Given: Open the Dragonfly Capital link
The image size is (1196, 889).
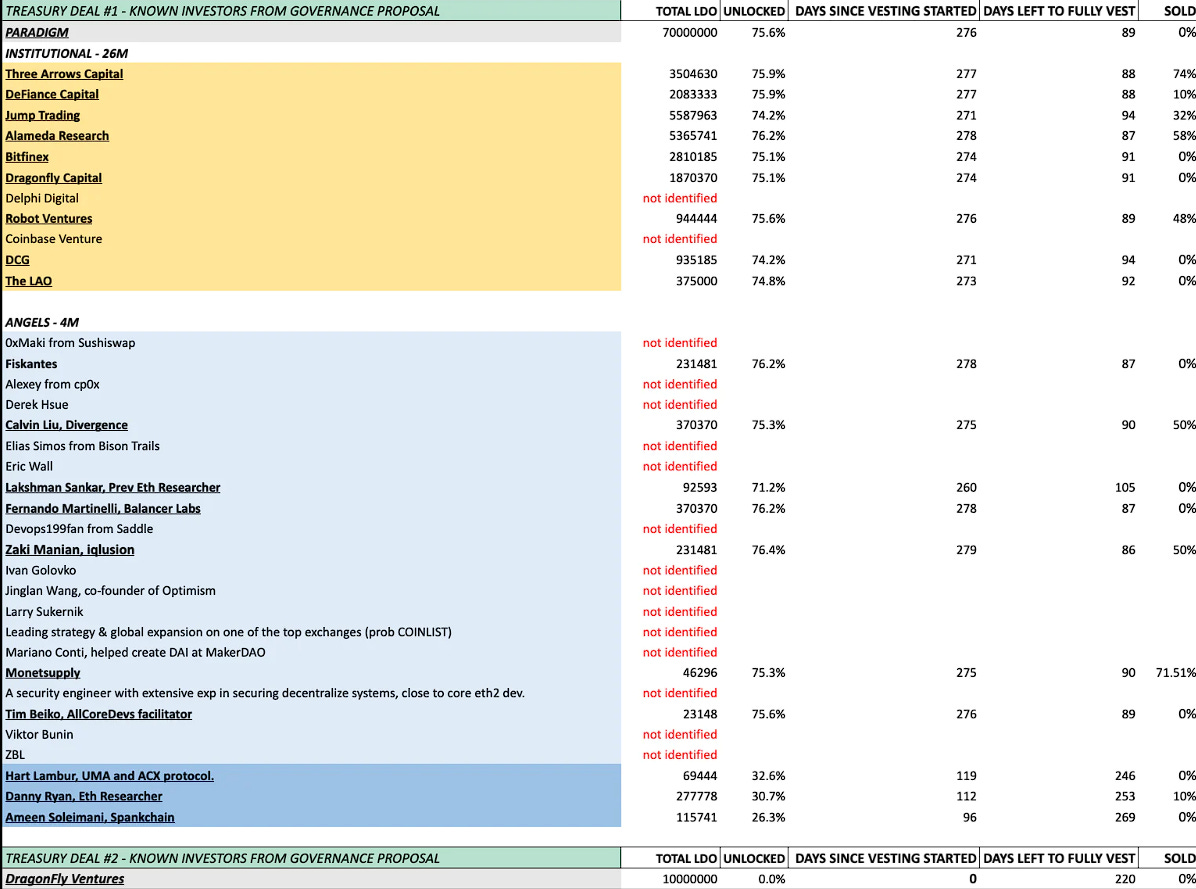Looking at the screenshot, I should click(53, 178).
